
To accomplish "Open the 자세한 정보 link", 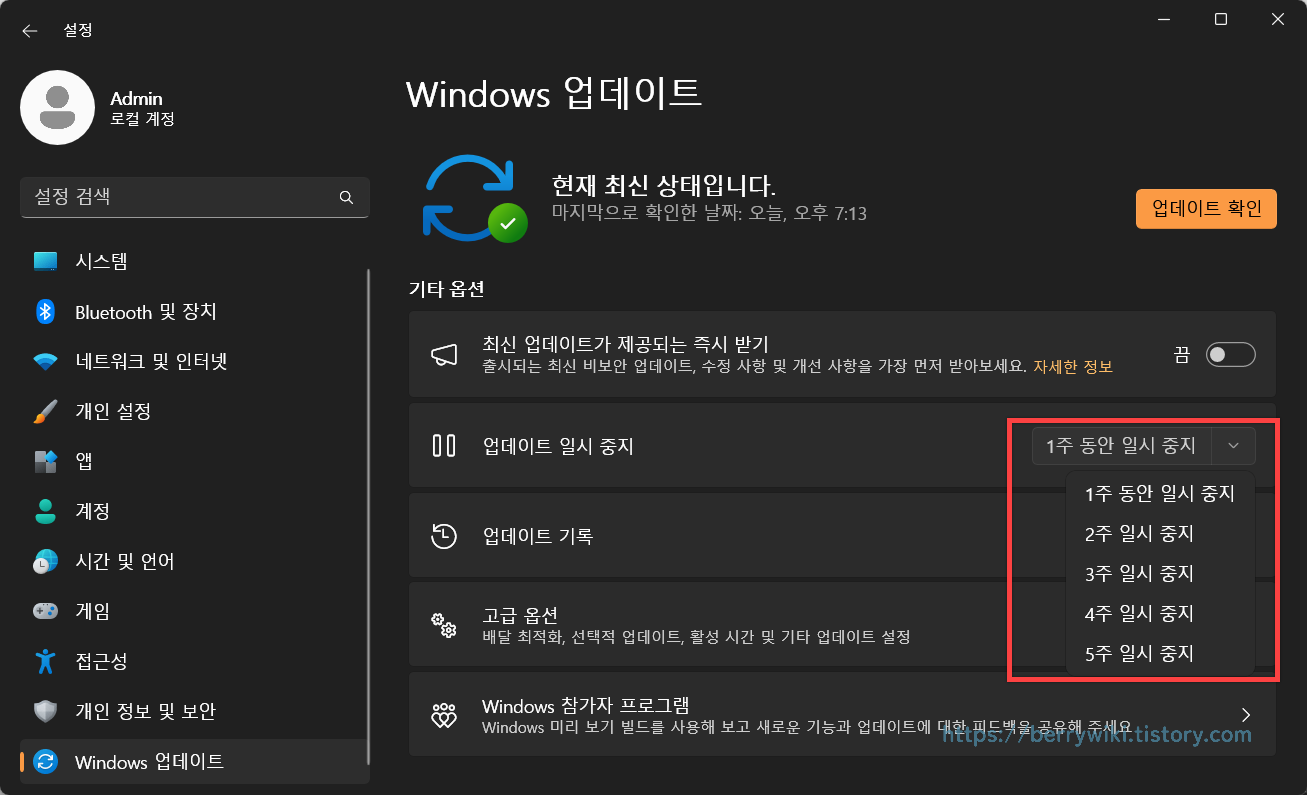I will pos(1074,366).
